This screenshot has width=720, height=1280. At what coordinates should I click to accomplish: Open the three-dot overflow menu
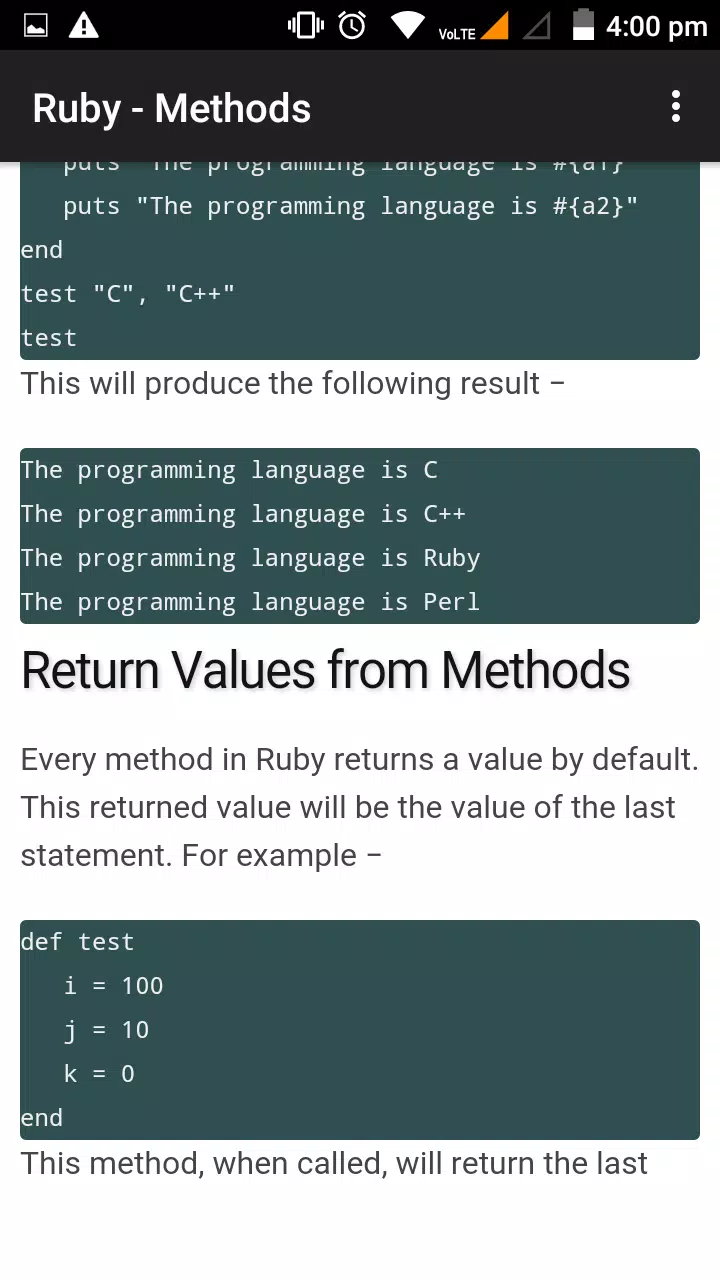coord(676,106)
